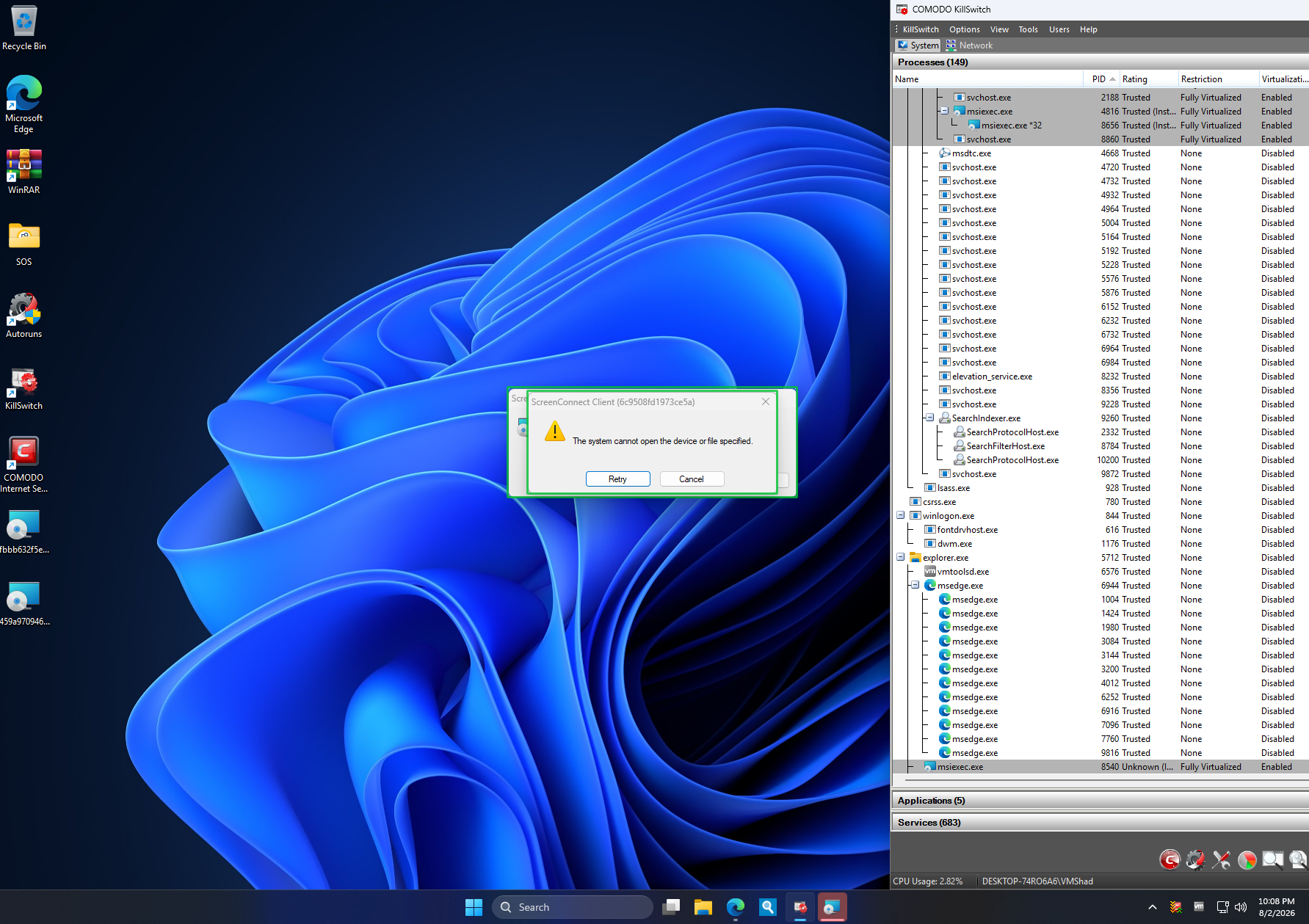Select the fbbb632f5e installer file on the desktop
This screenshot has height=924, width=1309.
[23, 531]
